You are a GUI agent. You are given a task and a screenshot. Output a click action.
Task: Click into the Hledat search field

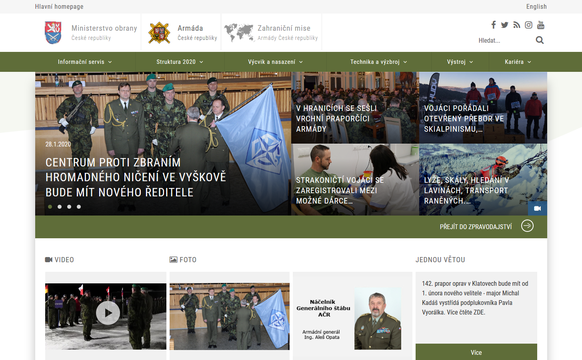point(505,40)
